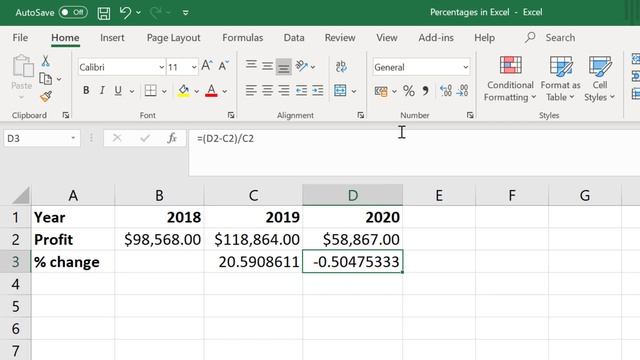Open the Underline style dropdown arrow
This screenshot has height=360, width=640.
coord(131,91)
